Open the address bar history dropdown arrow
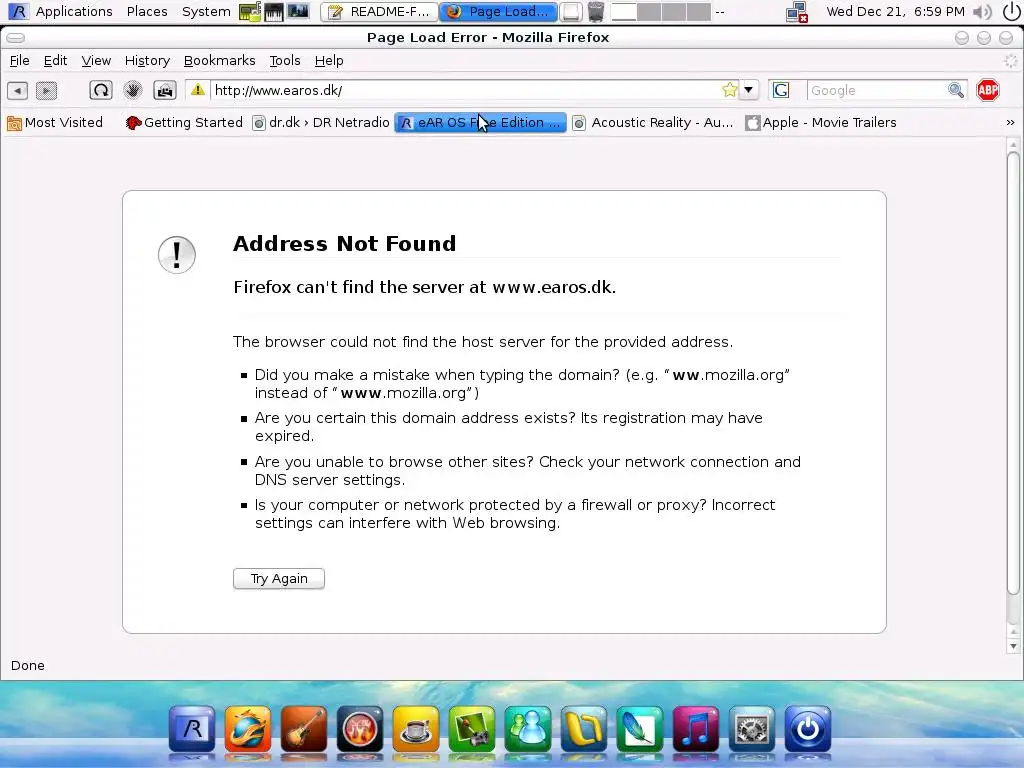 (749, 90)
